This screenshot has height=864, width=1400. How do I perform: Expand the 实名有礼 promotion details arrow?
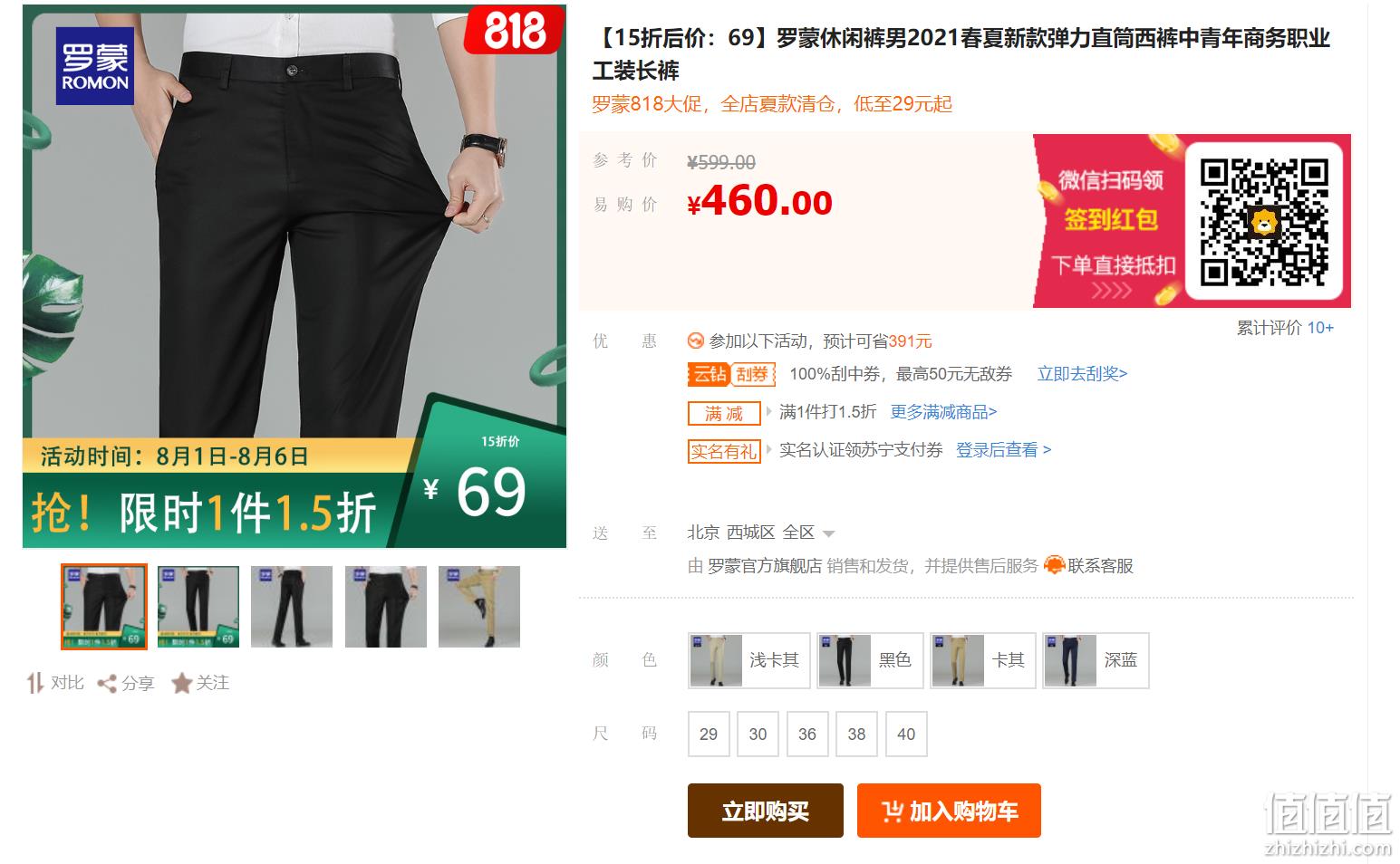[x=770, y=450]
